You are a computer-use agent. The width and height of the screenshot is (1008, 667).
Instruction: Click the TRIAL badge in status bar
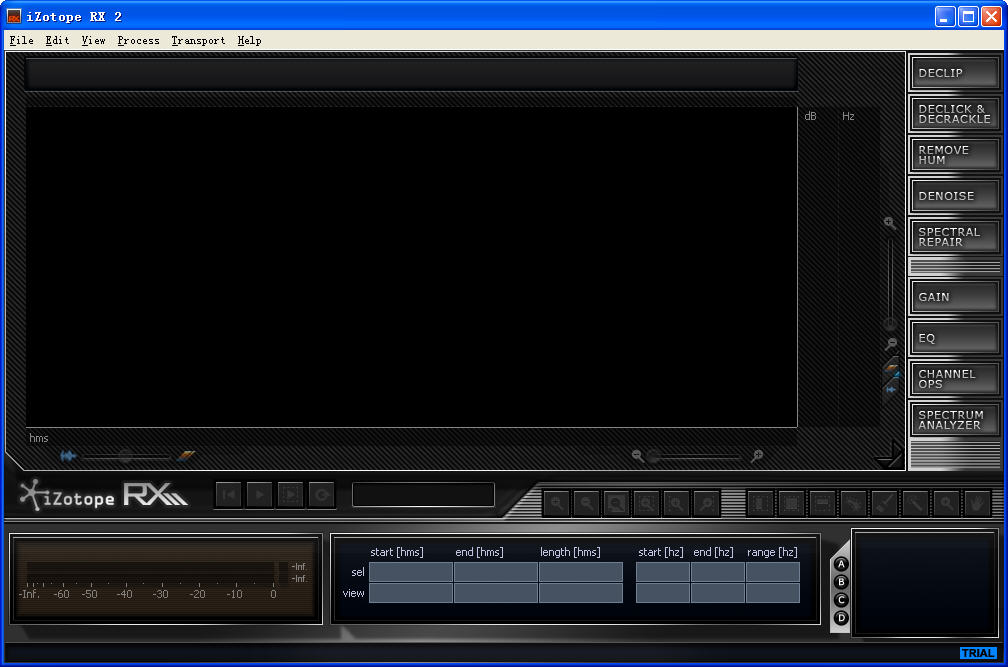(x=978, y=653)
